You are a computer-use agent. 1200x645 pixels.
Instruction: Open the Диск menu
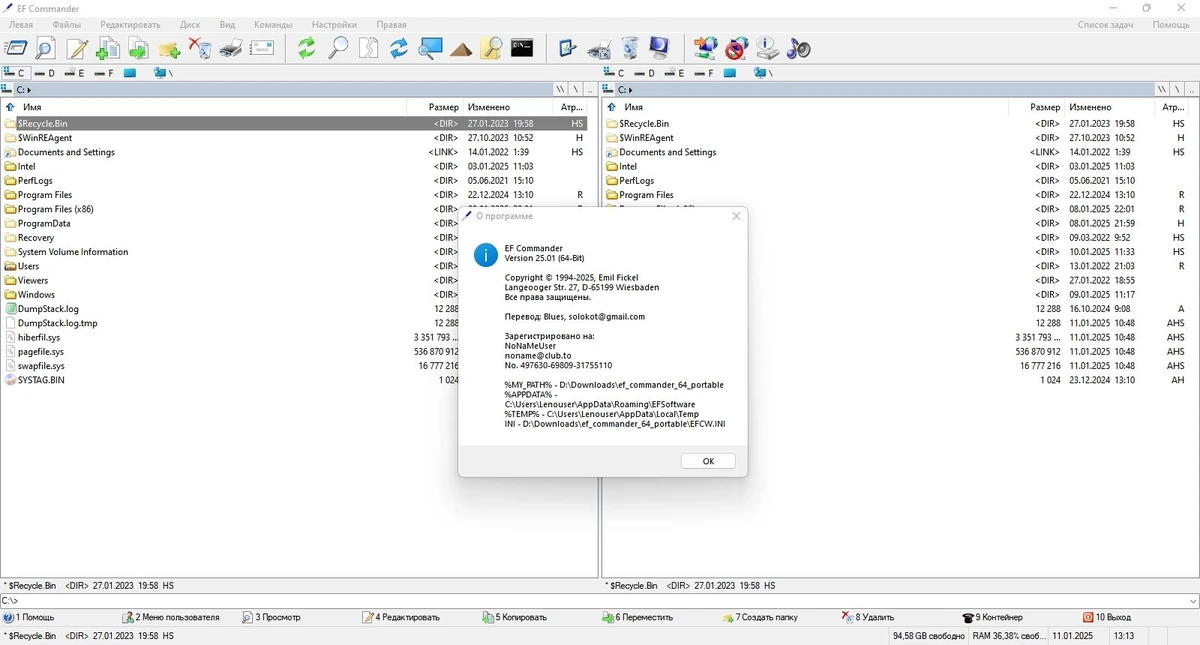(190, 24)
